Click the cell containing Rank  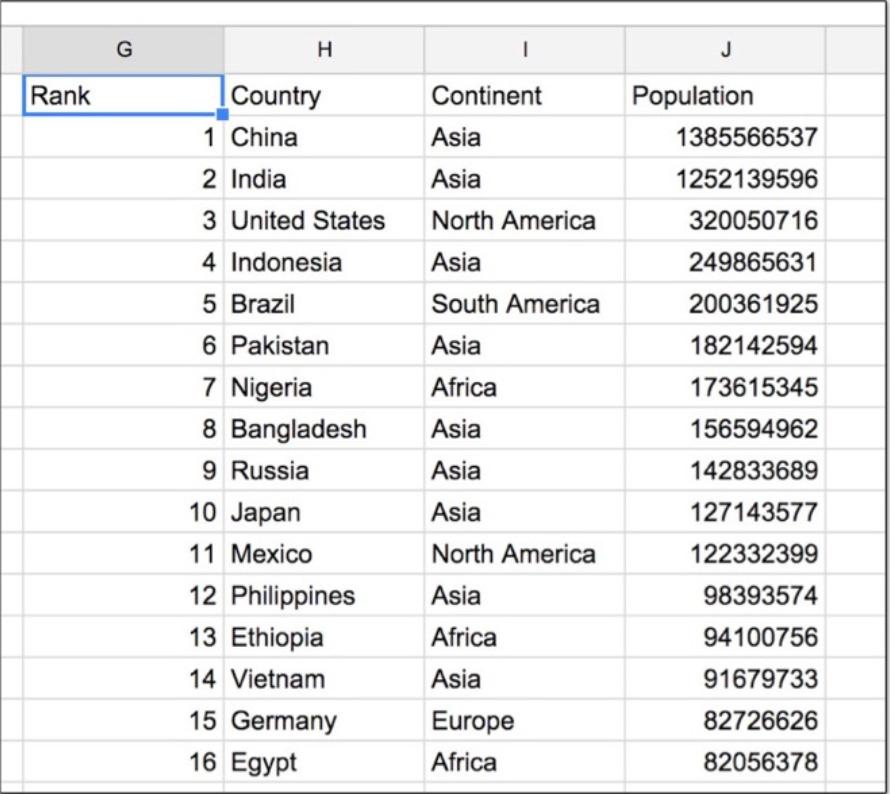point(123,95)
